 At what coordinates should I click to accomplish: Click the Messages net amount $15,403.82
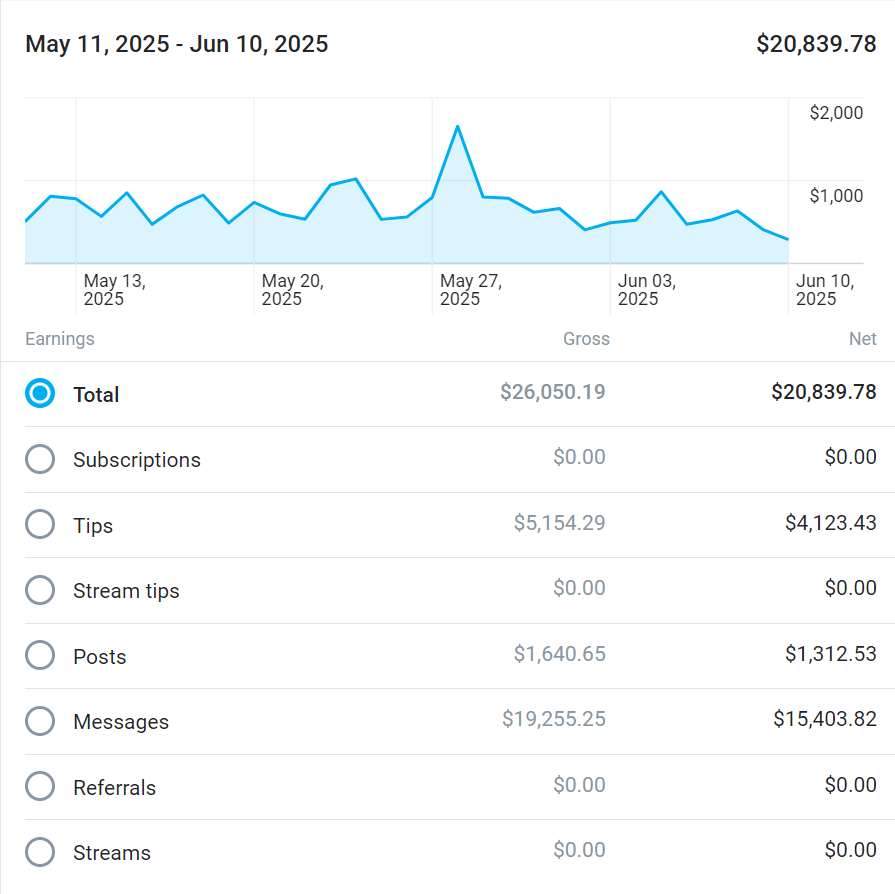click(x=824, y=719)
